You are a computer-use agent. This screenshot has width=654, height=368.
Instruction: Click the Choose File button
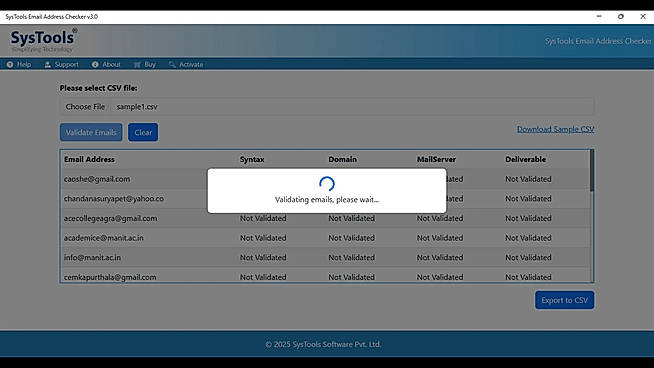point(85,107)
